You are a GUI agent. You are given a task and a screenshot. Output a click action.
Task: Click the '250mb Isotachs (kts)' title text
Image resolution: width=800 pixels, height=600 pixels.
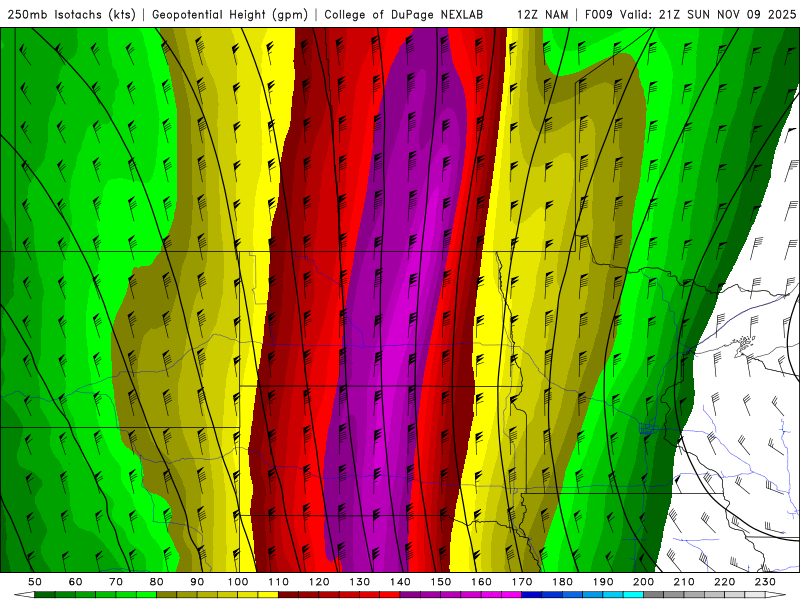coord(72,14)
